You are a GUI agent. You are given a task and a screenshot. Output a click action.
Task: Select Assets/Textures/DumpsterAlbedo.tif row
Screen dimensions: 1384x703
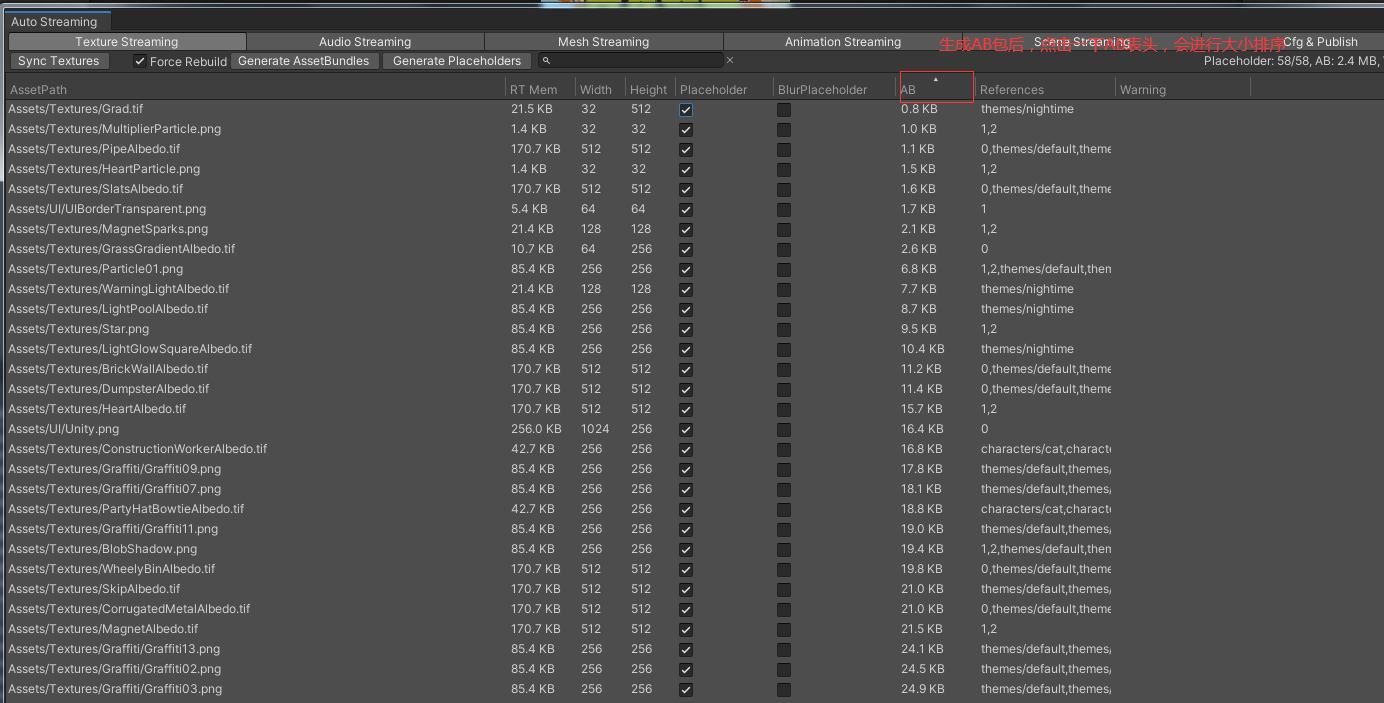point(692,389)
